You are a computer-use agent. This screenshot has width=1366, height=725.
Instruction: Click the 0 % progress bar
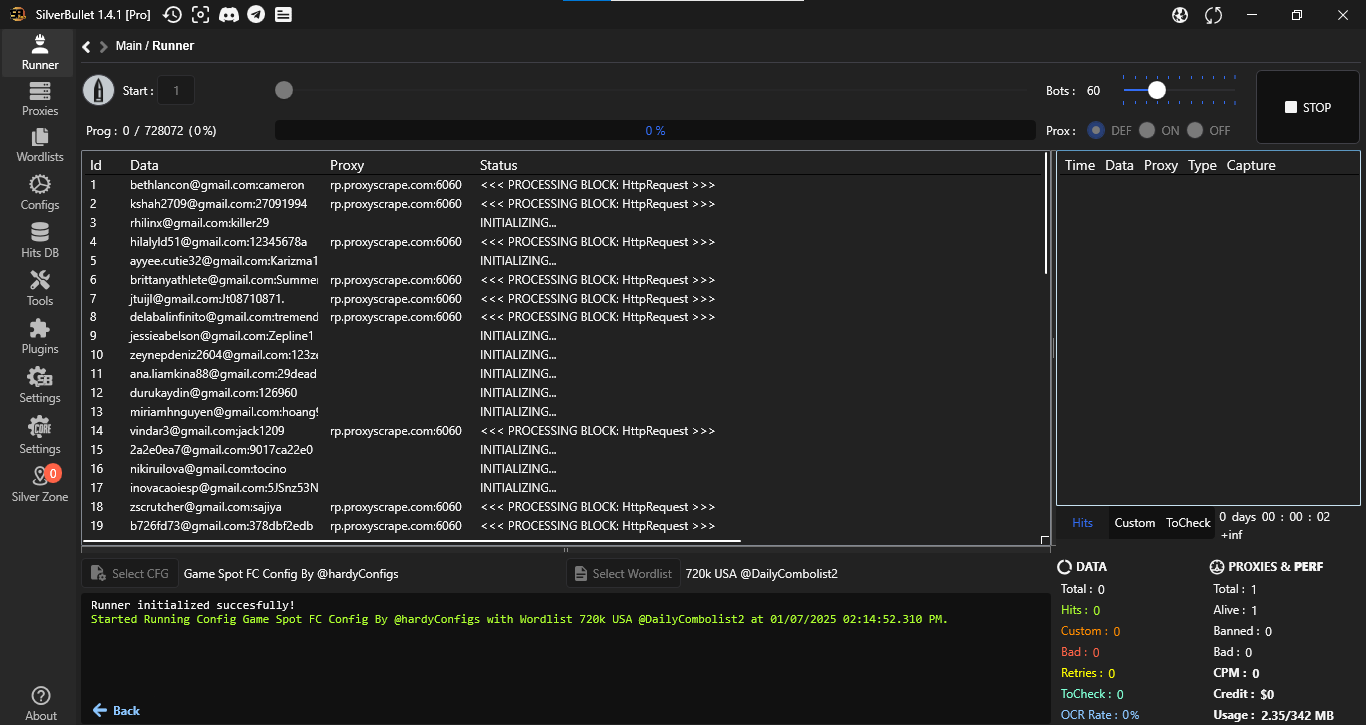tap(655, 130)
